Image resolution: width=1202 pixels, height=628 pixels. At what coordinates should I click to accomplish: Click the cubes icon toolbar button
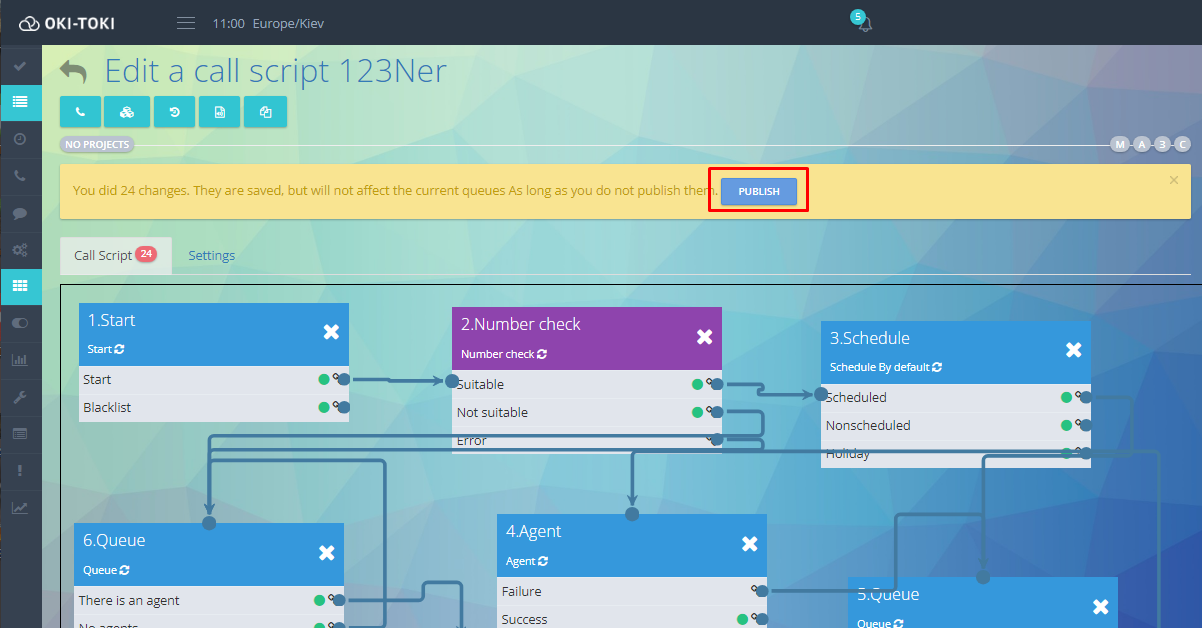[127, 112]
